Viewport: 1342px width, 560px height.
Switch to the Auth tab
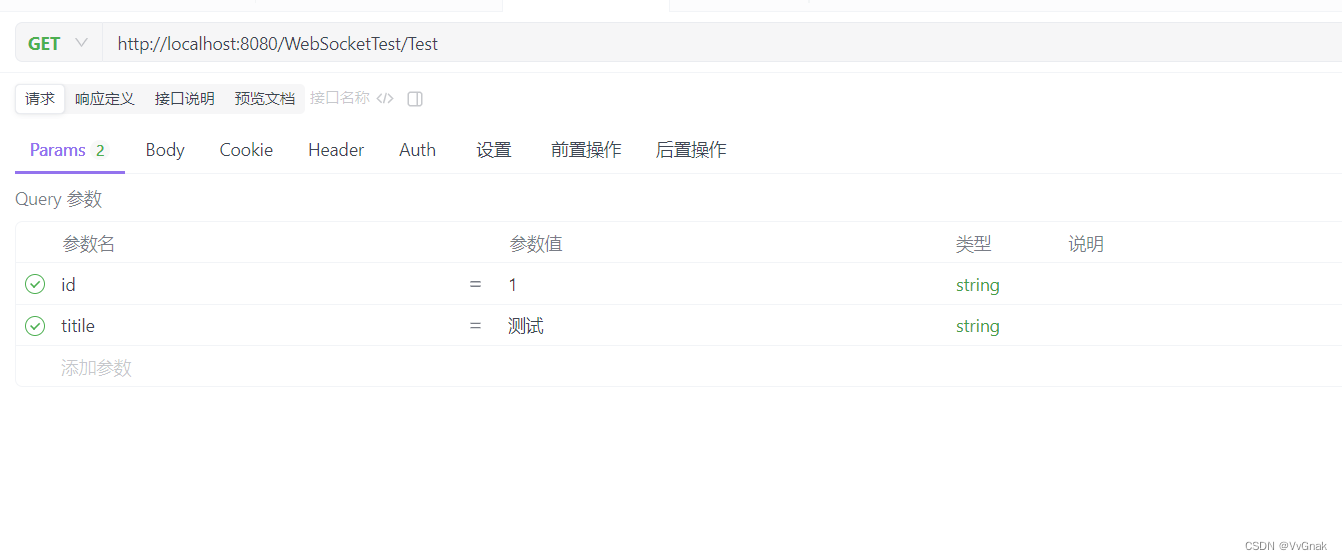417,150
